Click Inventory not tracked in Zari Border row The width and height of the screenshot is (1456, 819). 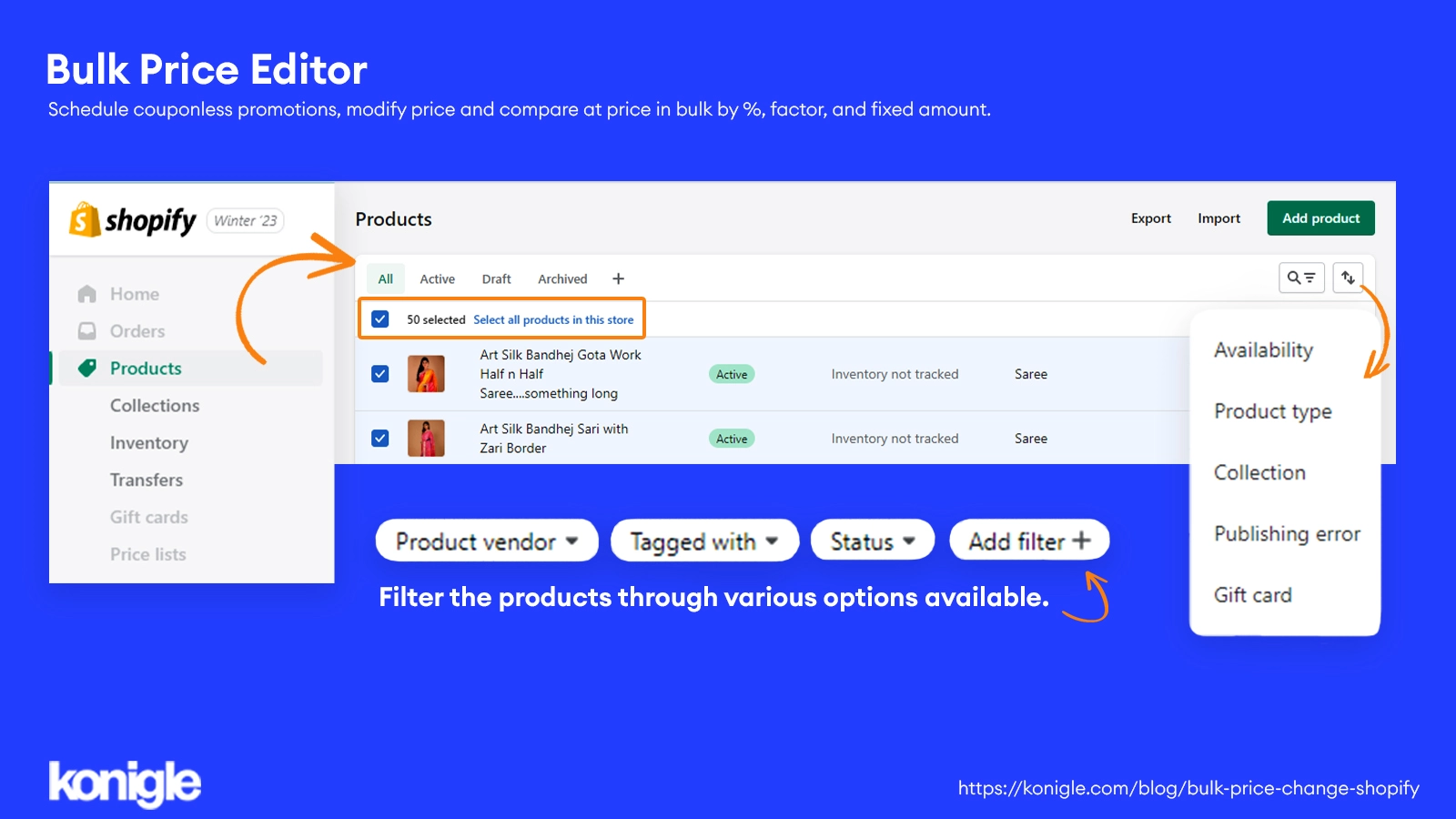895,439
